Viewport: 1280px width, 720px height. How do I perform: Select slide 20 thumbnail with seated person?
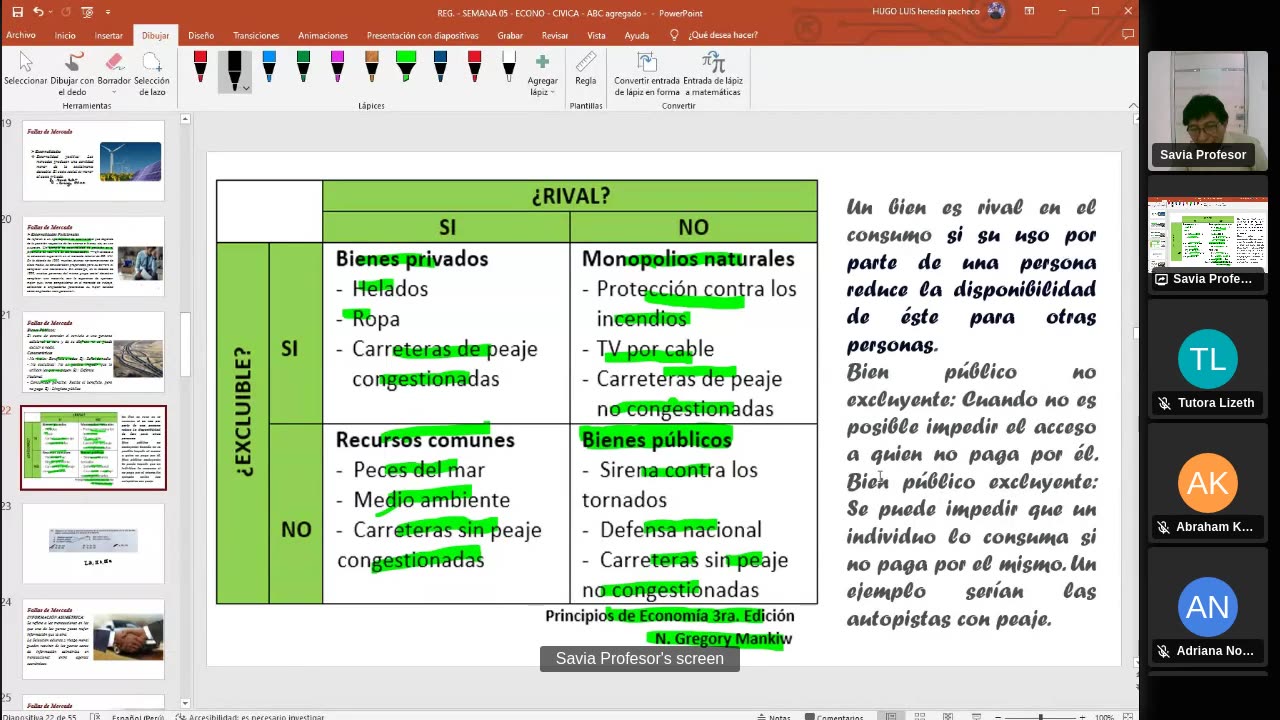[94, 257]
